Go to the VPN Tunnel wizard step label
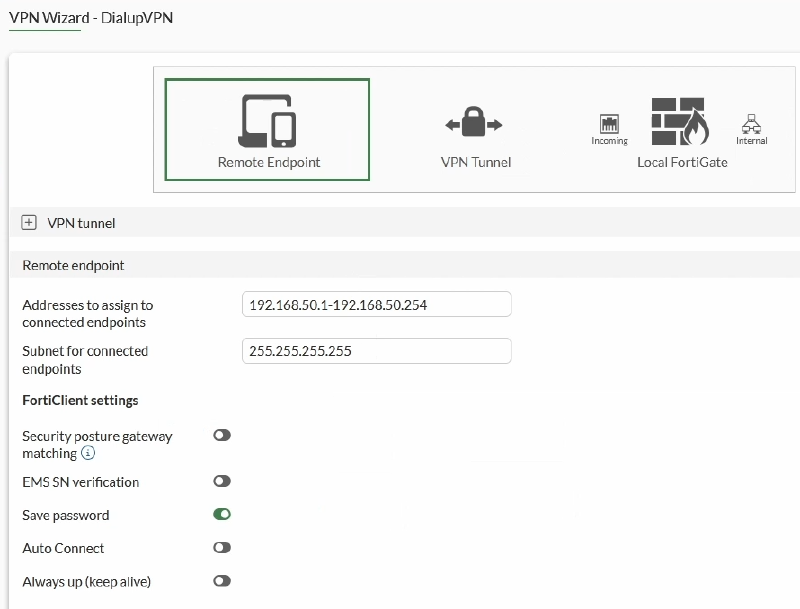This screenshot has height=609, width=800. [476, 162]
